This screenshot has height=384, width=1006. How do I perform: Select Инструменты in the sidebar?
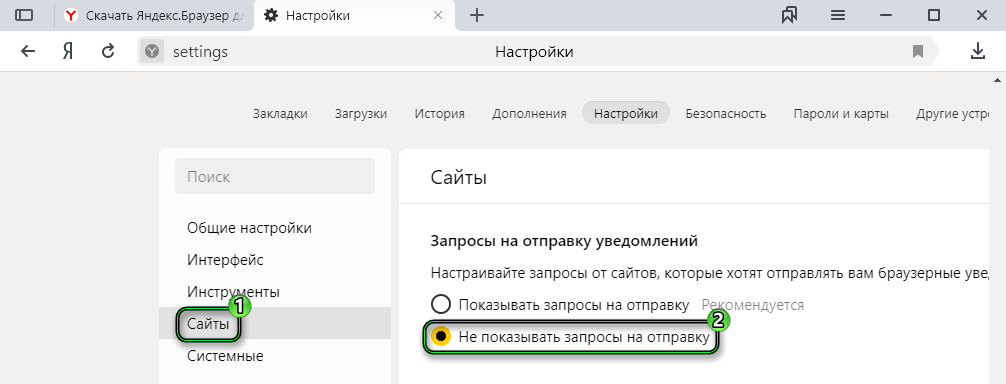234,292
